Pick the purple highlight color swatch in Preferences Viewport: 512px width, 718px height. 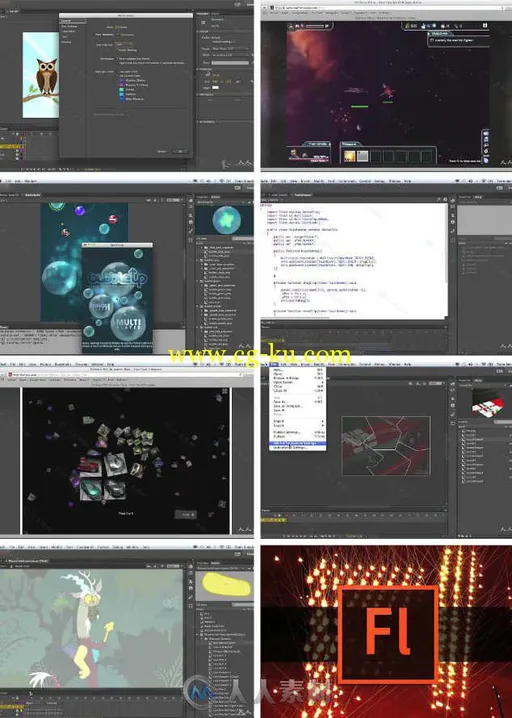click(121, 80)
